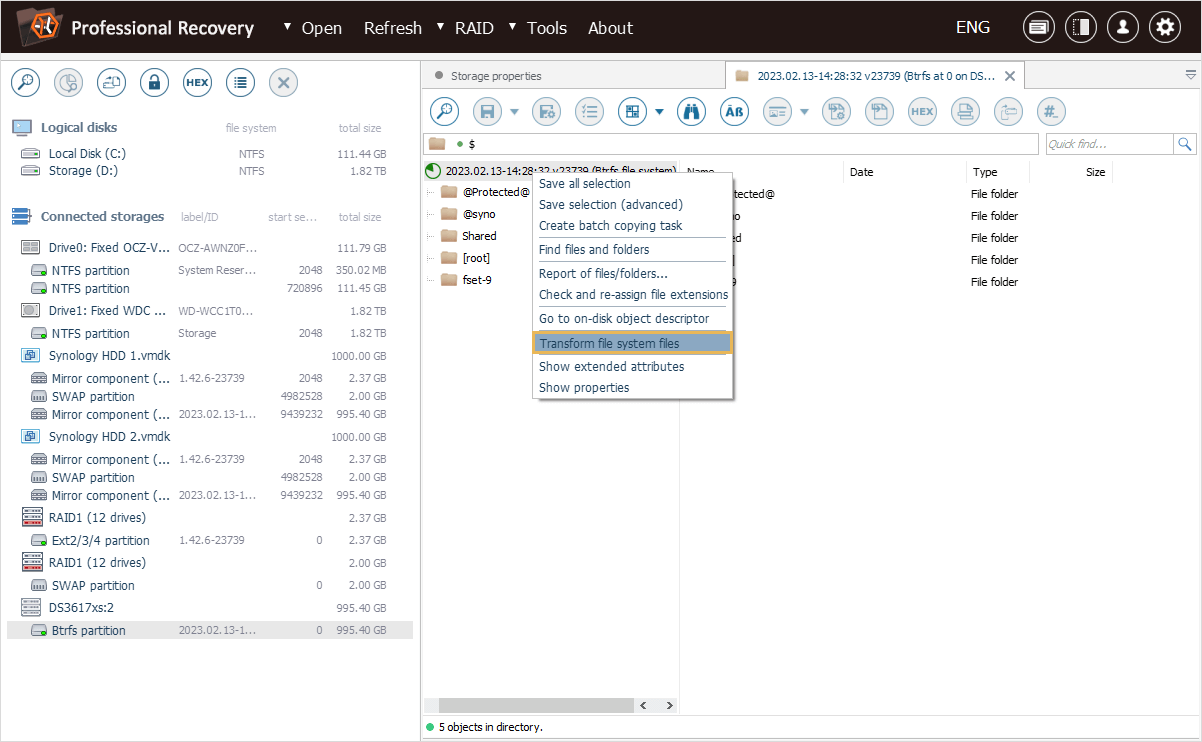Click the folder navigate arrow icon in explorer toolbar
Viewport: 1202px width, 742px height.
click(x=1008, y=112)
